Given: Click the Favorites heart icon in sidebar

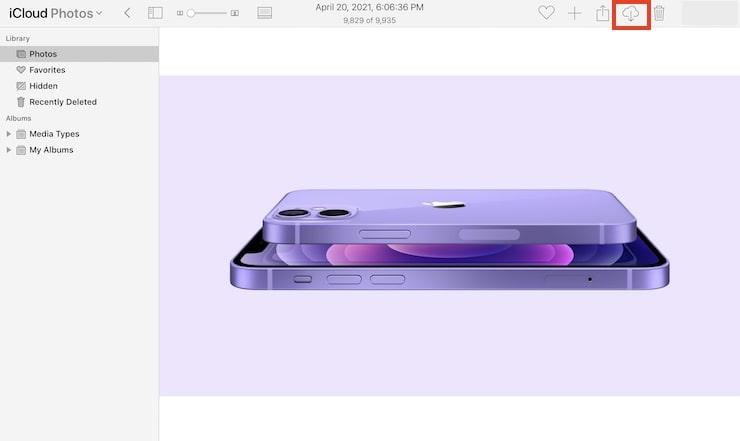Looking at the screenshot, I should [x=21, y=70].
